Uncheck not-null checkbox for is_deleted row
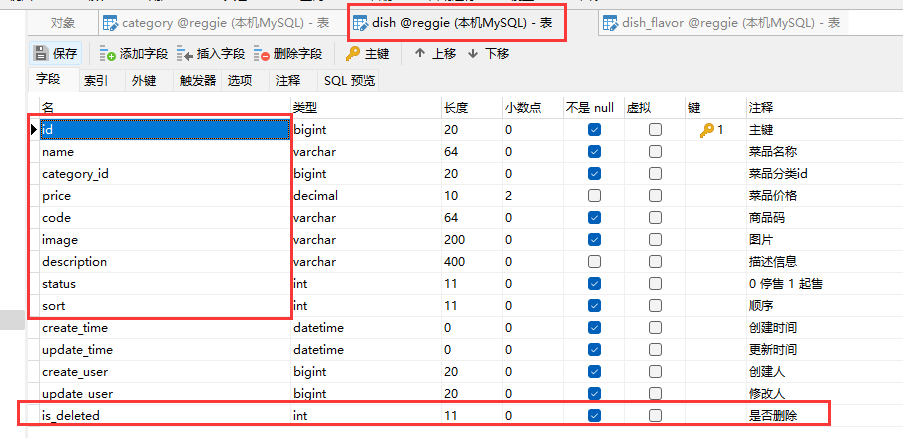The image size is (903, 438). (x=595, y=415)
